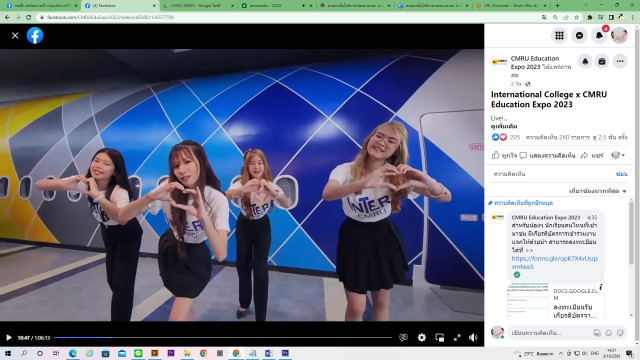Open the sticker picker in comment box
Screen dimensions: 640x360
[620, 333]
